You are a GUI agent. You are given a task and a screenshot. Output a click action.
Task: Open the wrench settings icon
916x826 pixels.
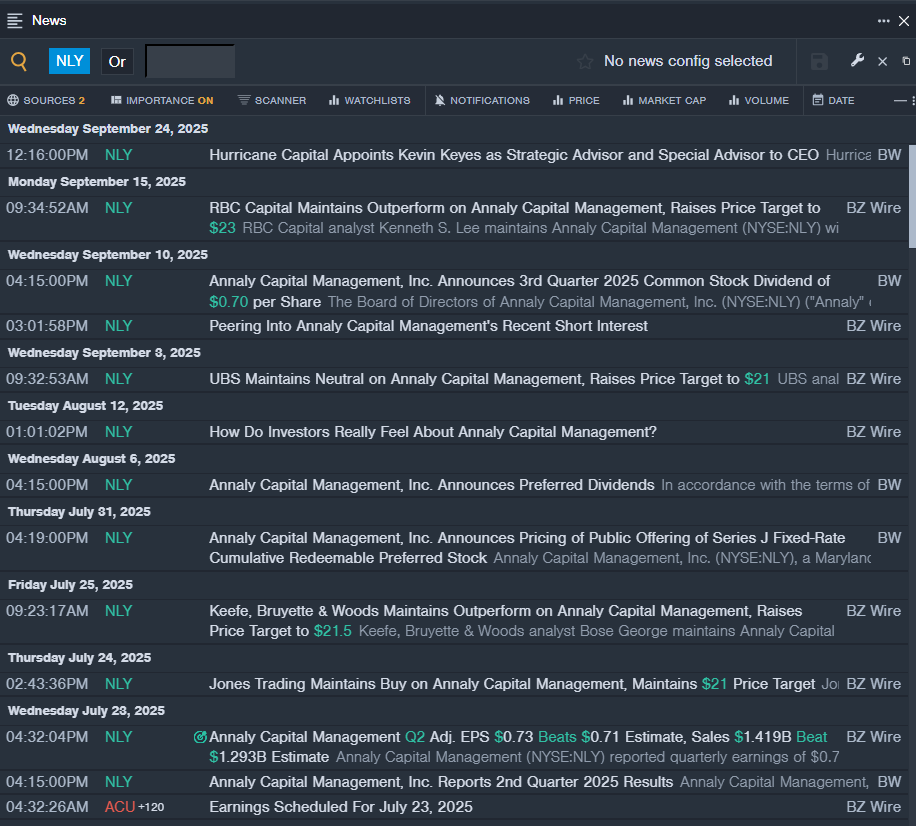[x=857, y=61]
